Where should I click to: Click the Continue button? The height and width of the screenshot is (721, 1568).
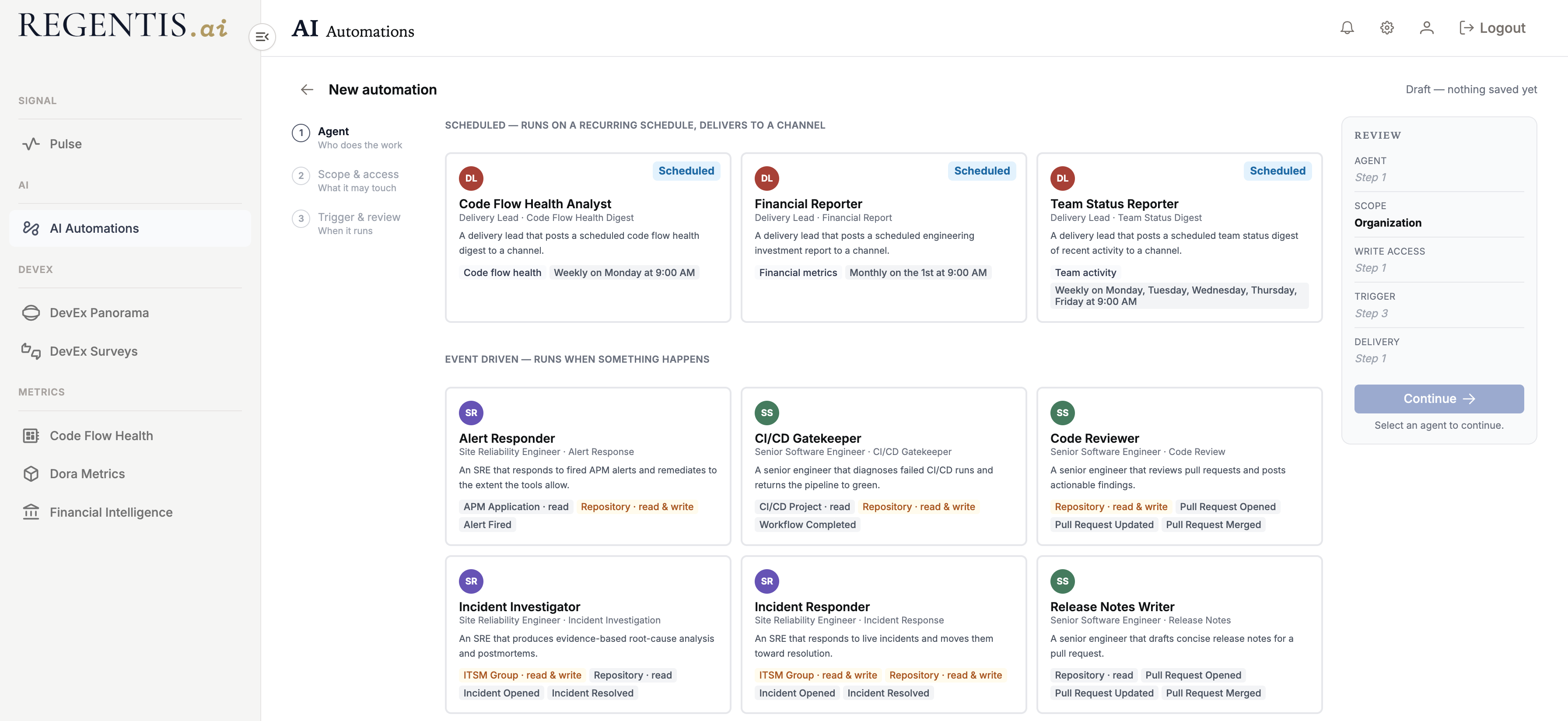click(x=1439, y=399)
